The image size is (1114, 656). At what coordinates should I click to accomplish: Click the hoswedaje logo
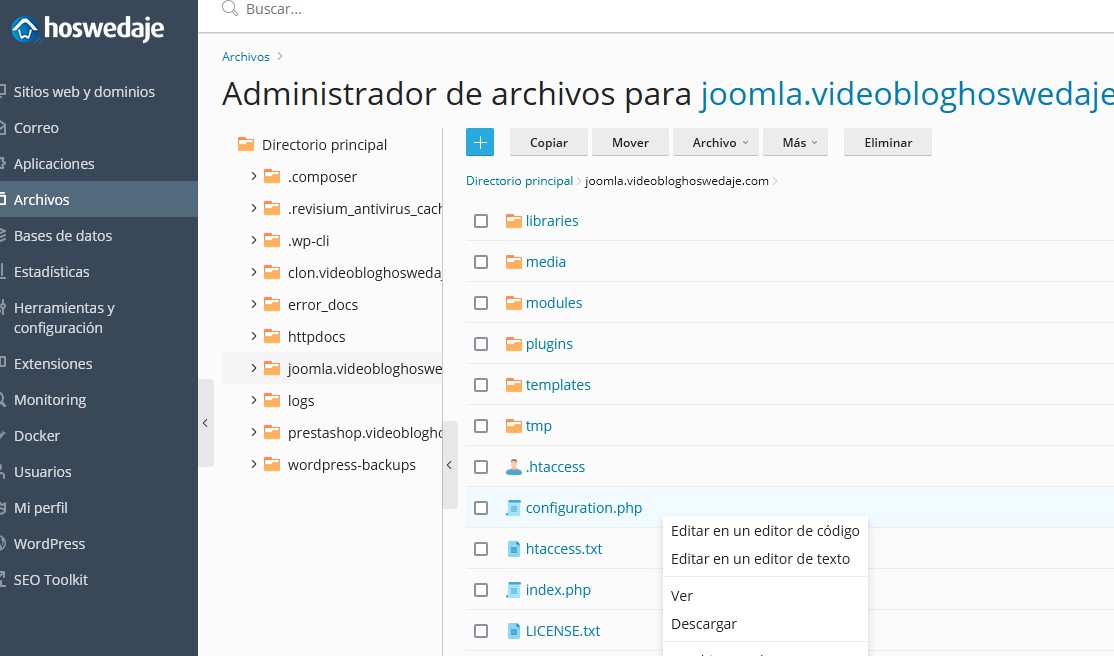point(88,29)
